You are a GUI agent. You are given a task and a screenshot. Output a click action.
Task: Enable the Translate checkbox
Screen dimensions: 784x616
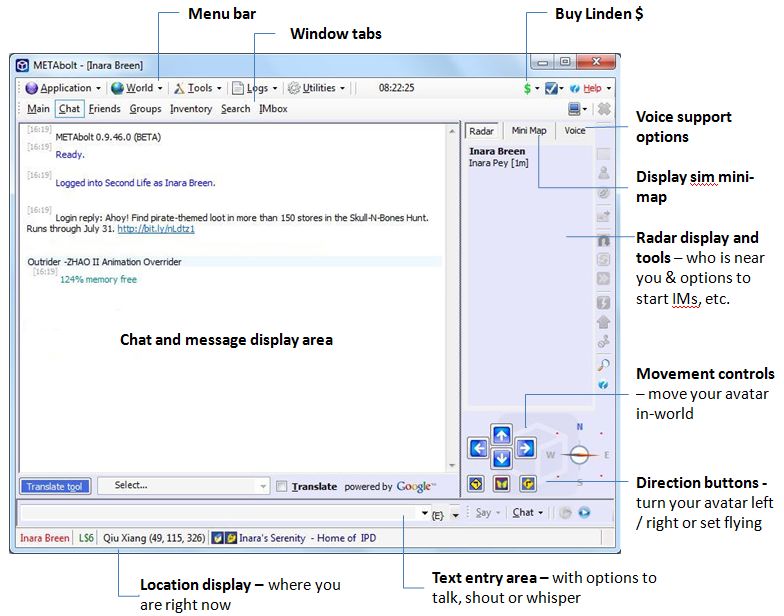click(281, 487)
